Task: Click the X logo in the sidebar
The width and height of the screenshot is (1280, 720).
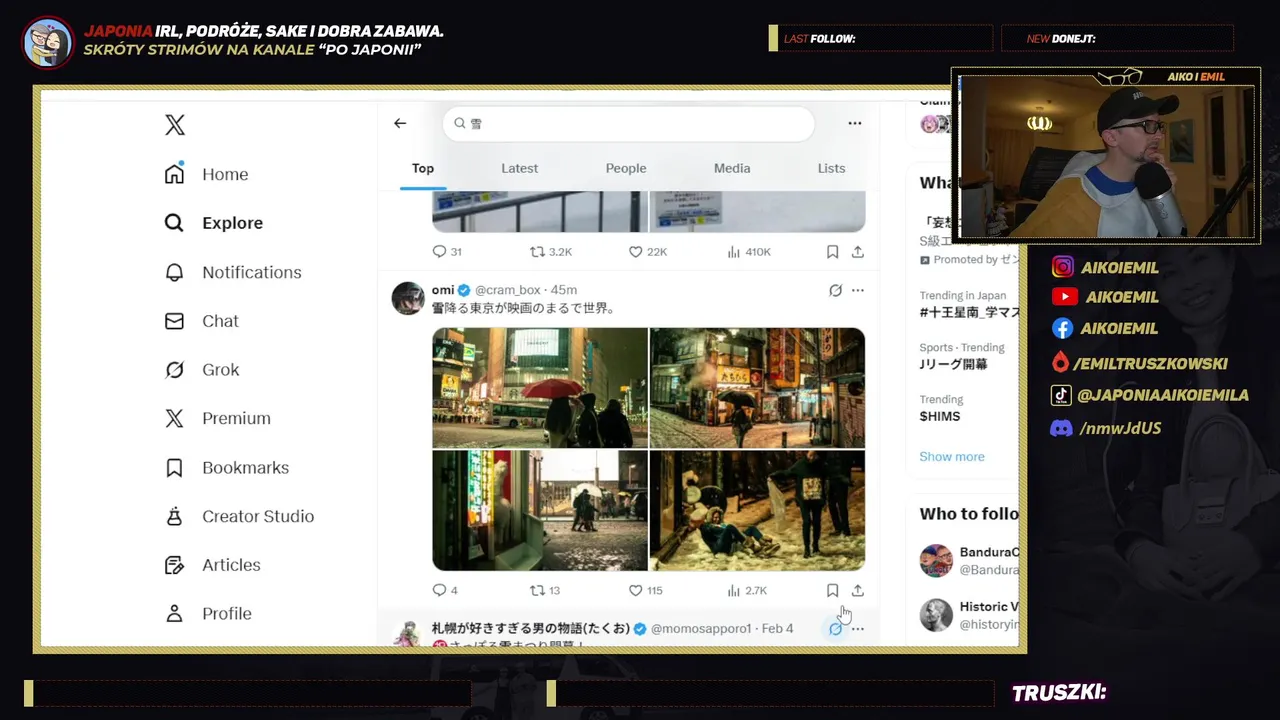Action: [x=175, y=125]
